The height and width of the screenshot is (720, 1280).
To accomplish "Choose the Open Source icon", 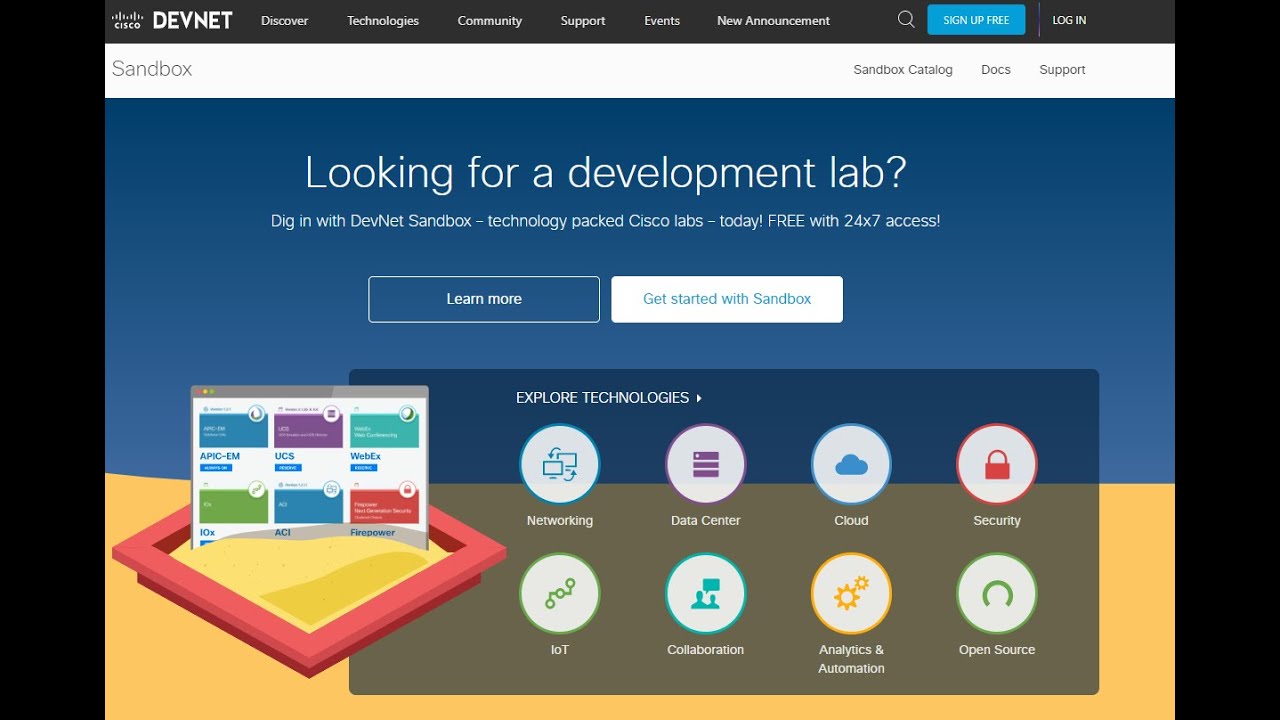I will pos(997,594).
